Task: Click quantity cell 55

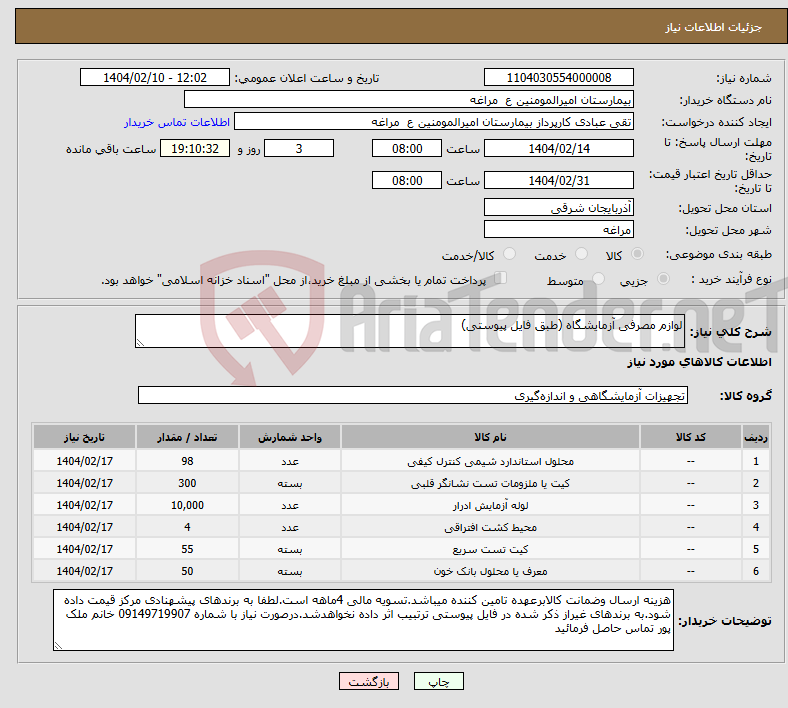Action: pyautogui.click(x=187, y=549)
